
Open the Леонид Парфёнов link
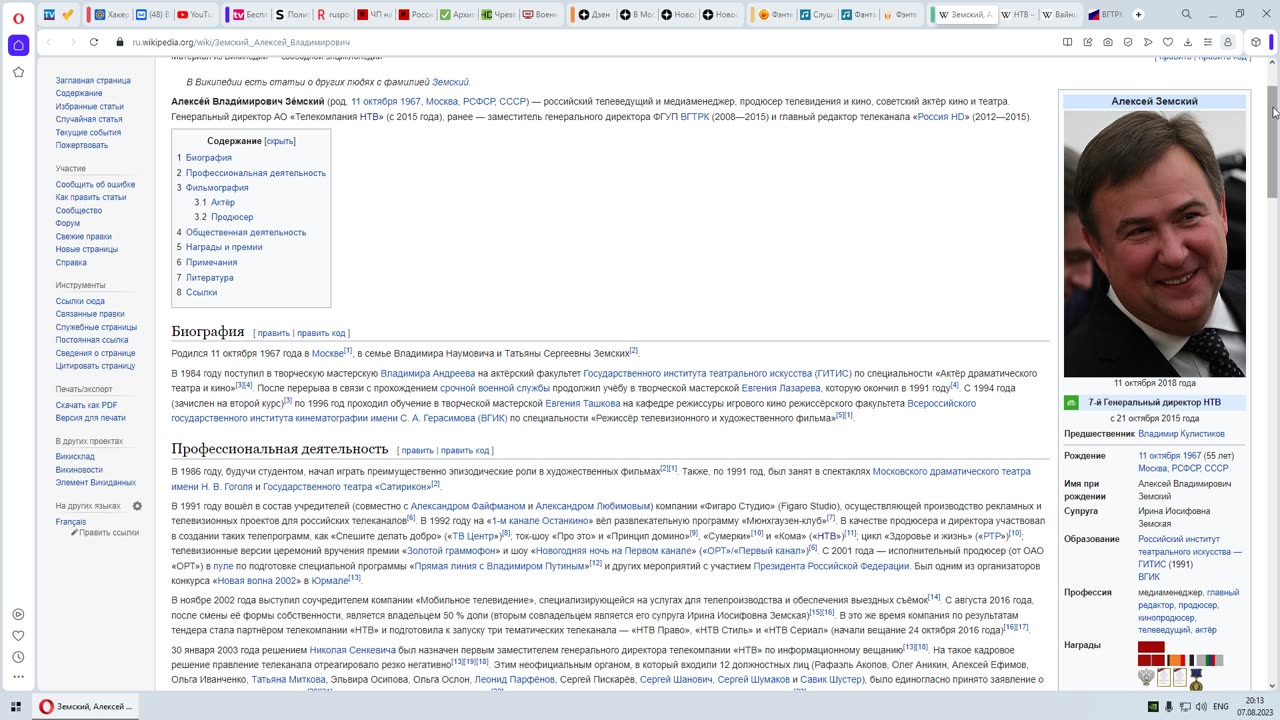pyautogui.click(x=514, y=680)
